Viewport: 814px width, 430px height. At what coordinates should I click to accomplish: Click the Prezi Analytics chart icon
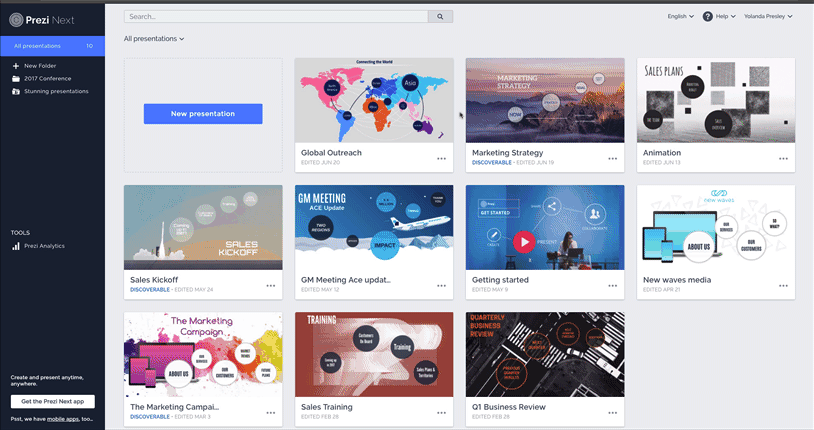(x=16, y=244)
